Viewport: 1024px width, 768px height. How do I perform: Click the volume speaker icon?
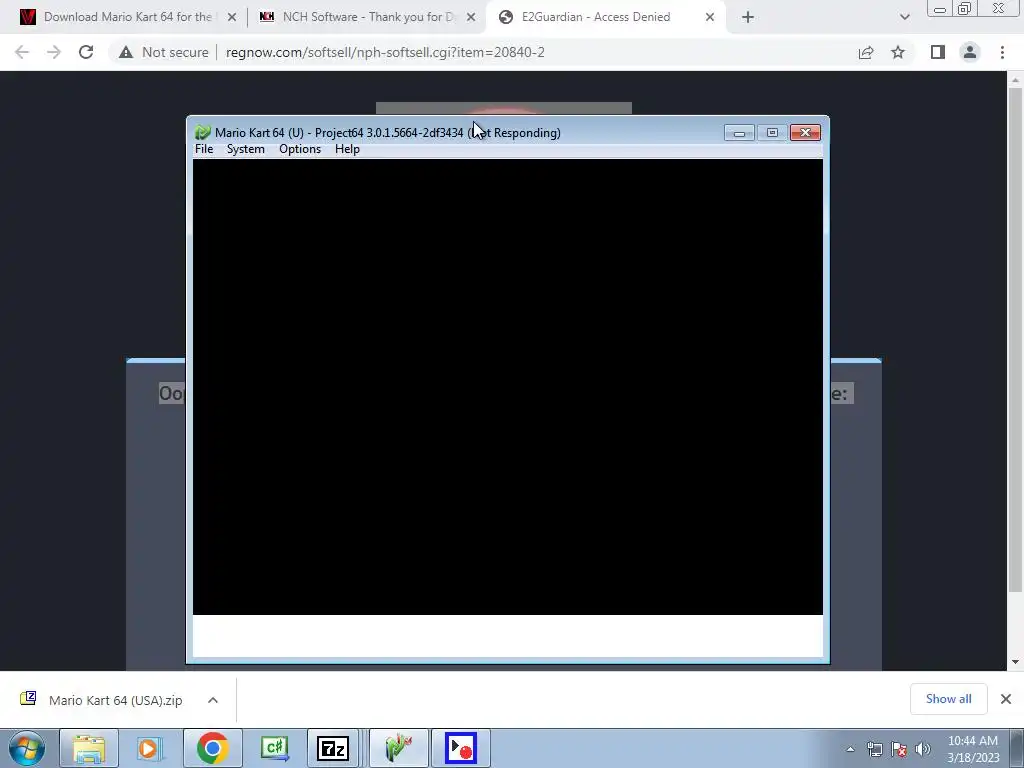pos(922,749)
